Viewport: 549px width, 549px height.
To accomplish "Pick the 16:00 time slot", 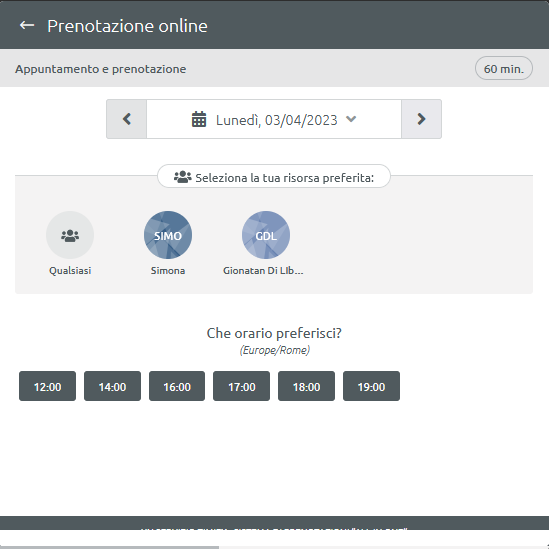I will click(177, 386).
